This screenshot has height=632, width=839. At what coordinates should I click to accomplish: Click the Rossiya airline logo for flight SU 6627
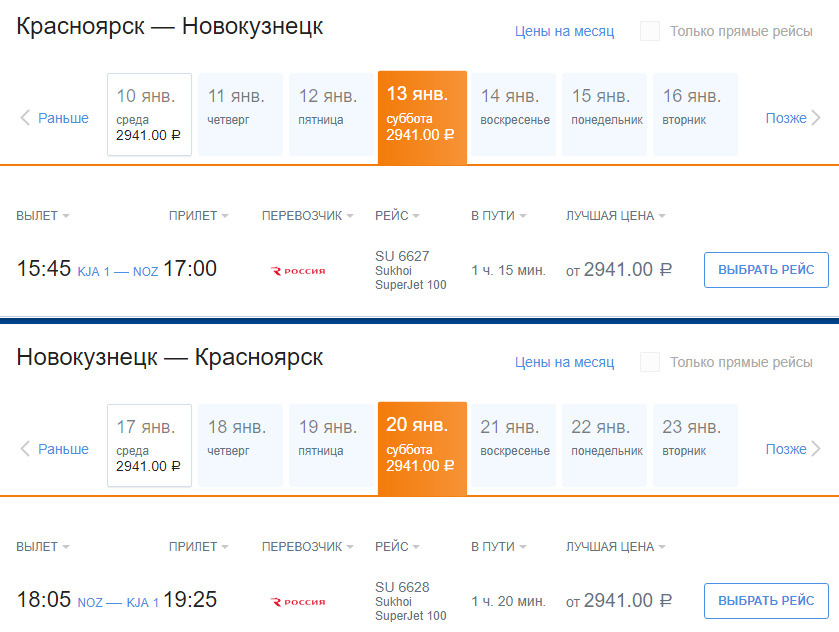298,271
